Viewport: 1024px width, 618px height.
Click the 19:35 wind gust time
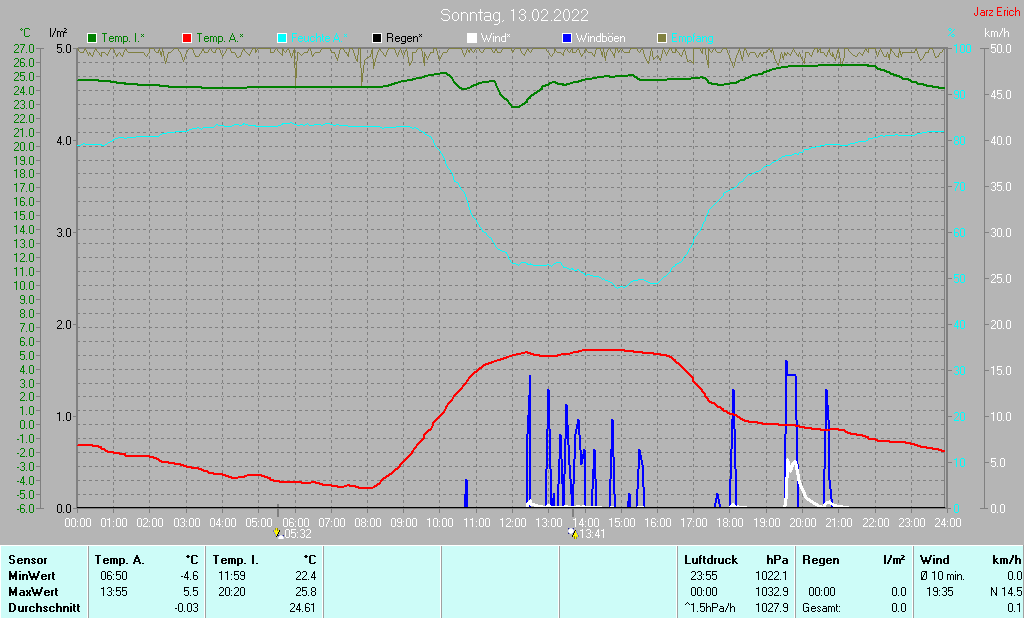tap(939, 592)
